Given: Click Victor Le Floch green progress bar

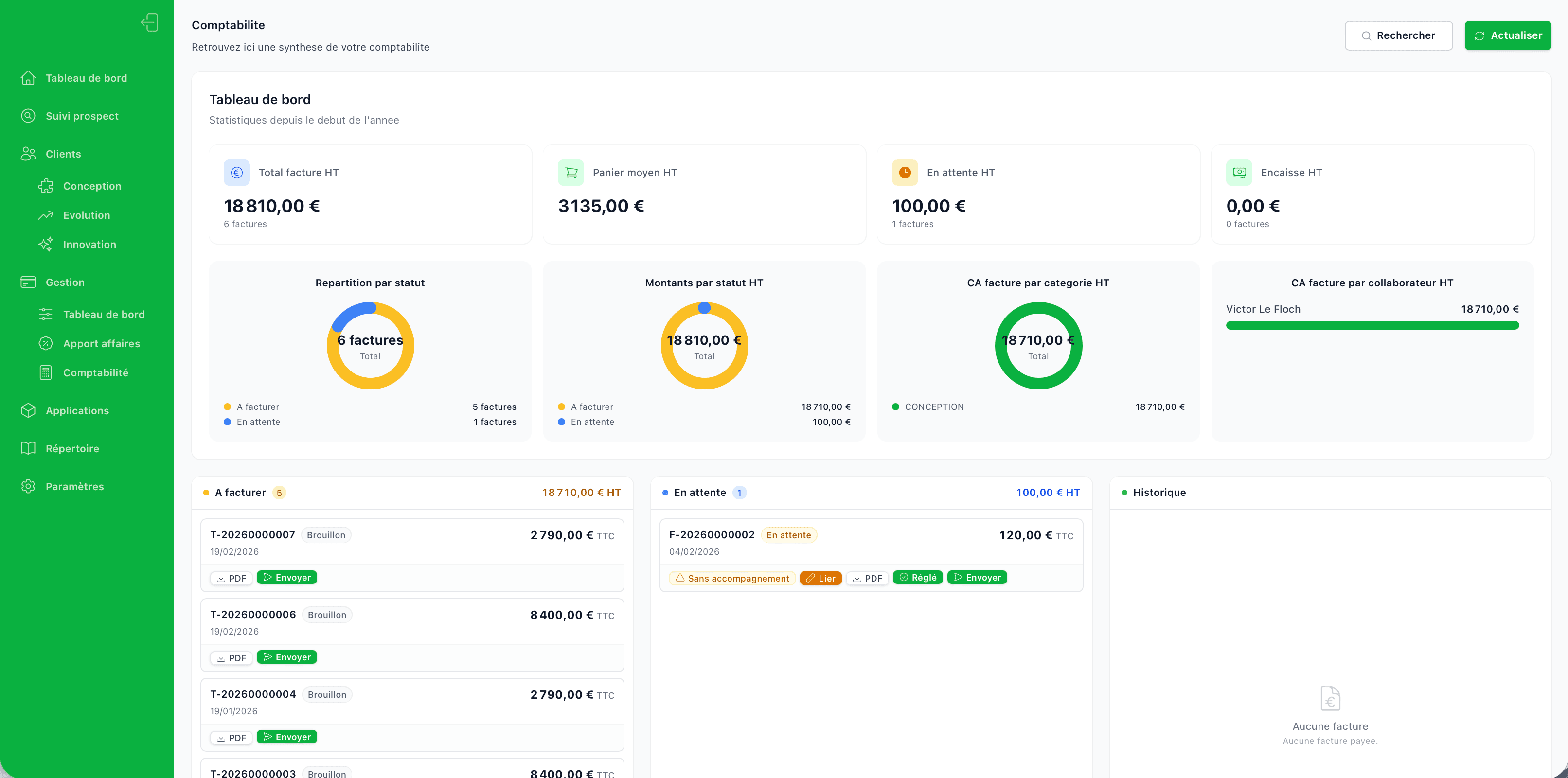Looking at the screenshot, I should [1372, 326].
